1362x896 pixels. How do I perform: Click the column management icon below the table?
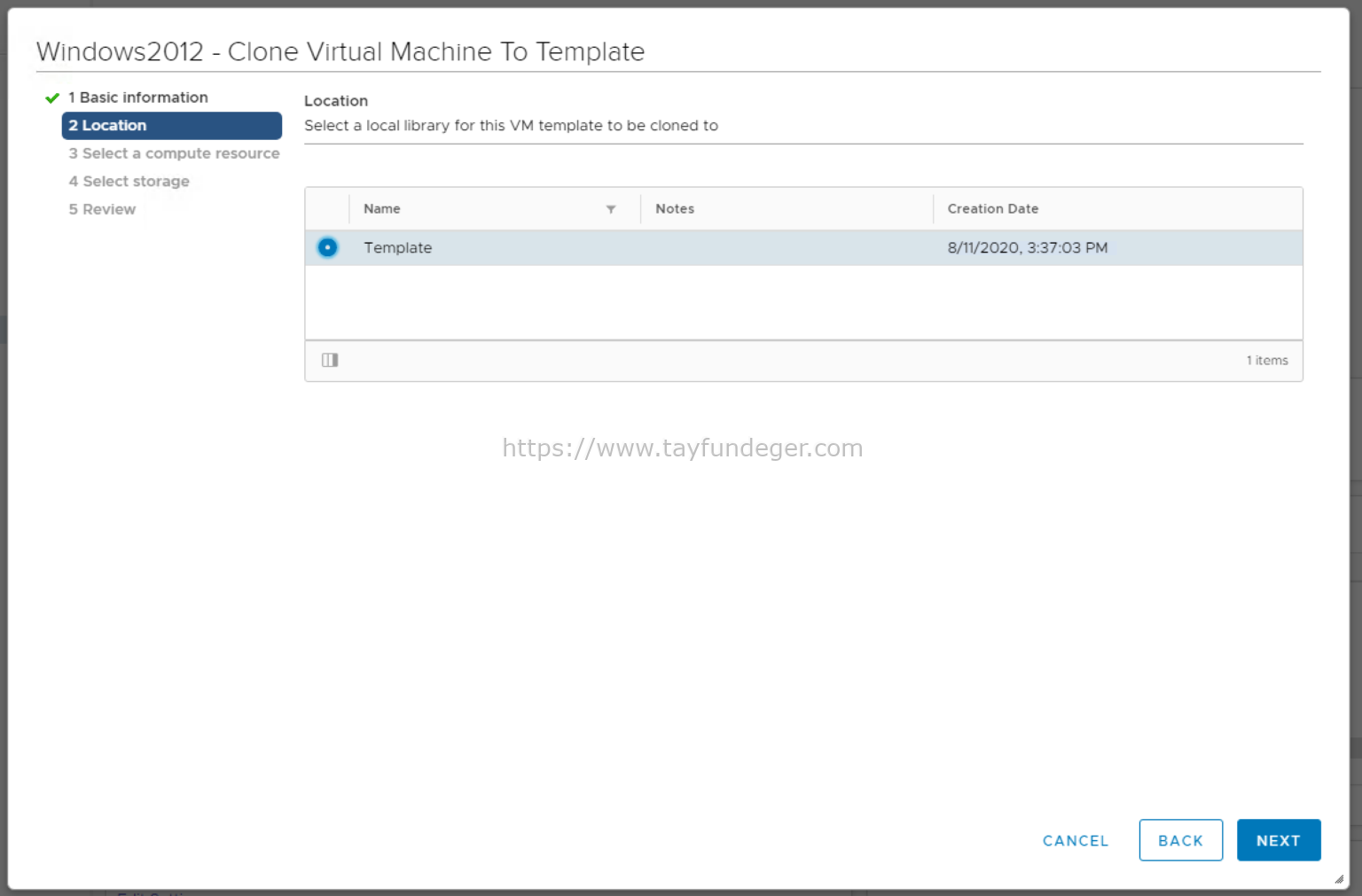(x=329, y=360)
